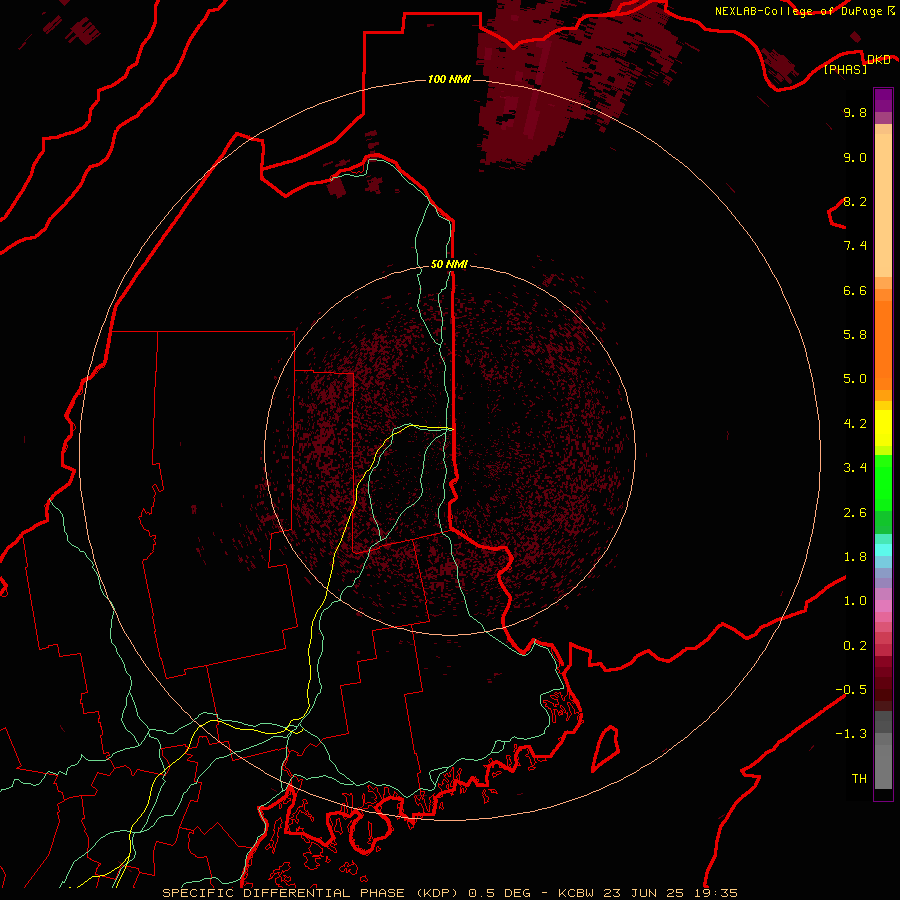Pick the yellow segment of the color bar

tap(883, 428)
